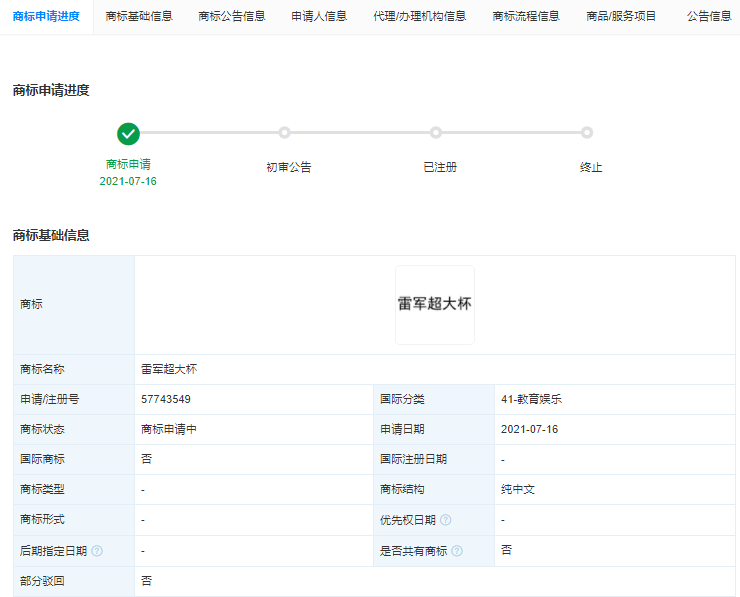Image resolution: width=740 pixels, height=597 pixels.
Task: Click help icon beside 后期指定日期
Action: coord(97,551)
